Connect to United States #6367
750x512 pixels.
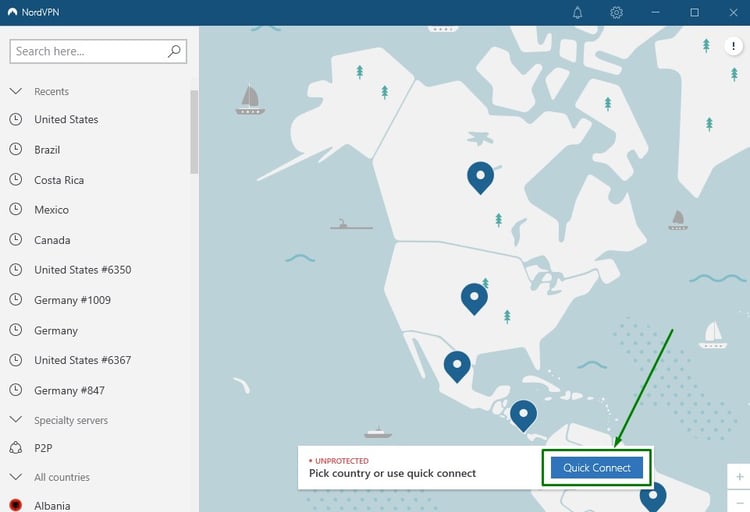point(82,360)
